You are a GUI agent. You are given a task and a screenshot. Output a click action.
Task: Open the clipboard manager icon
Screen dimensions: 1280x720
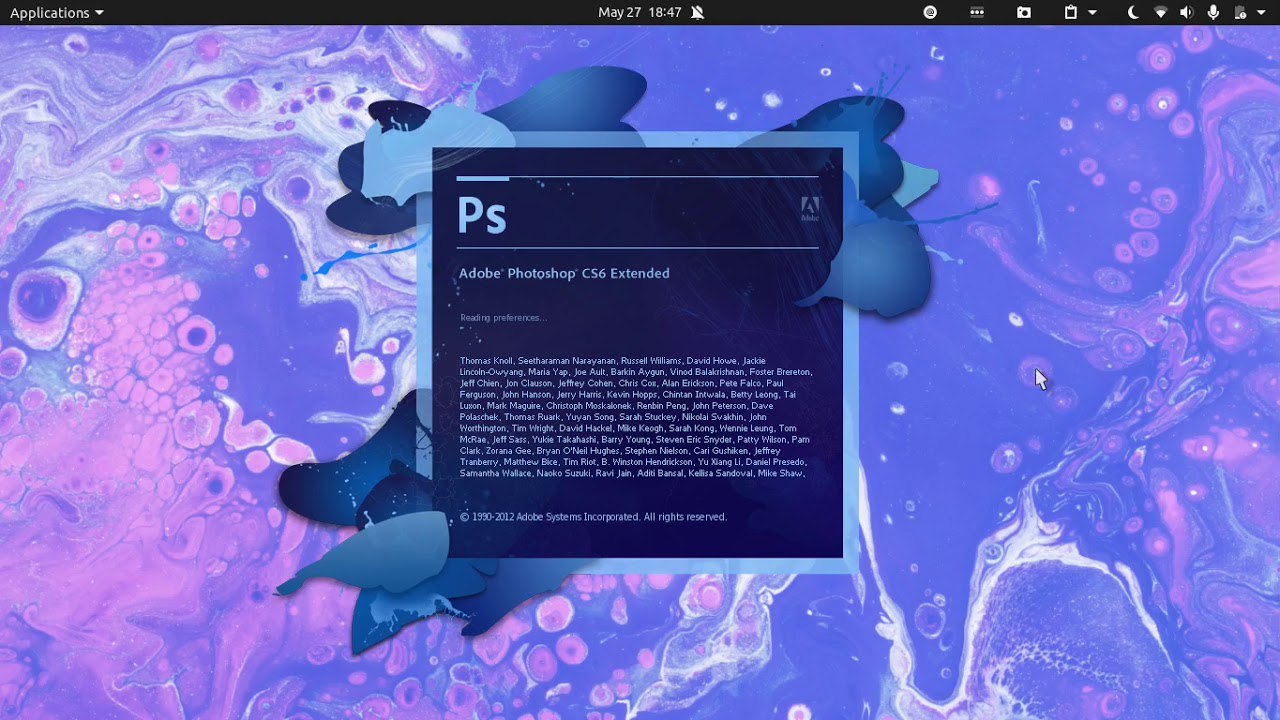pos(1071,12)
